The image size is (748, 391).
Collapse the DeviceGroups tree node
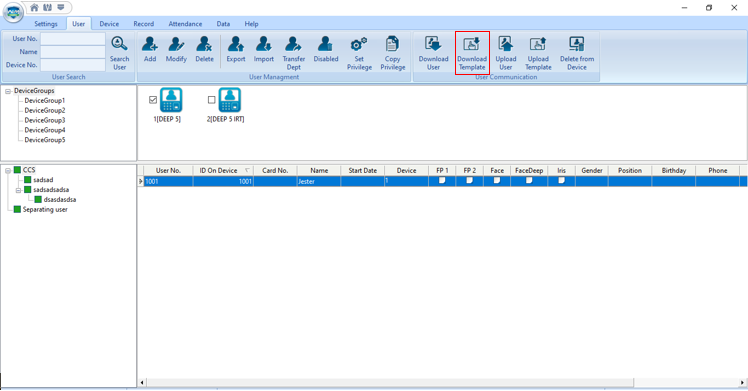(x=8, y=91)
